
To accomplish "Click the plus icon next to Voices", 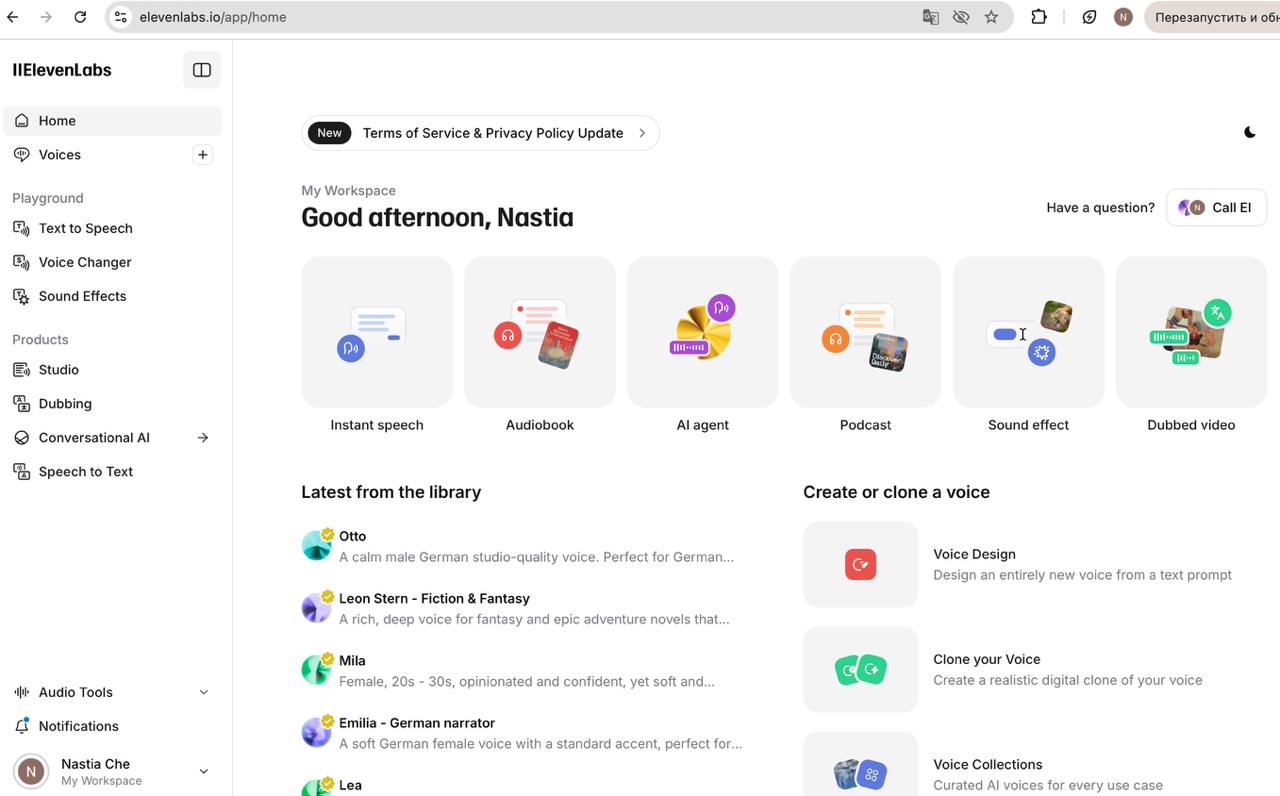I will (x=203, y=155).
